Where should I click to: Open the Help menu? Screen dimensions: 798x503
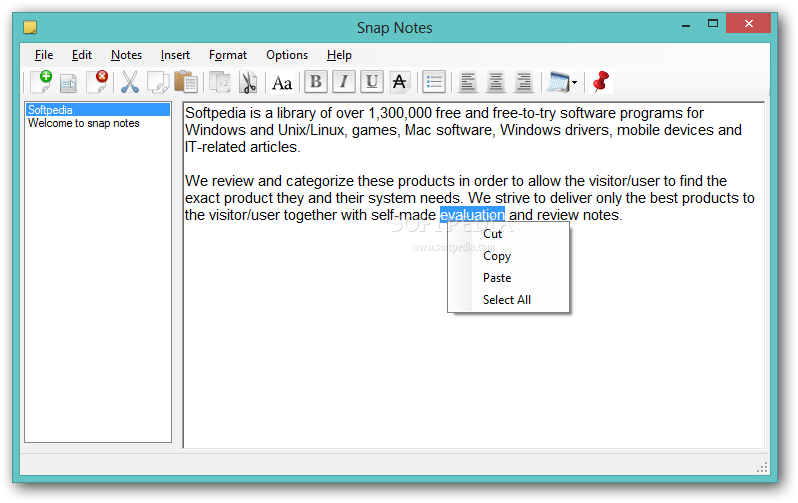coord(339,55)
